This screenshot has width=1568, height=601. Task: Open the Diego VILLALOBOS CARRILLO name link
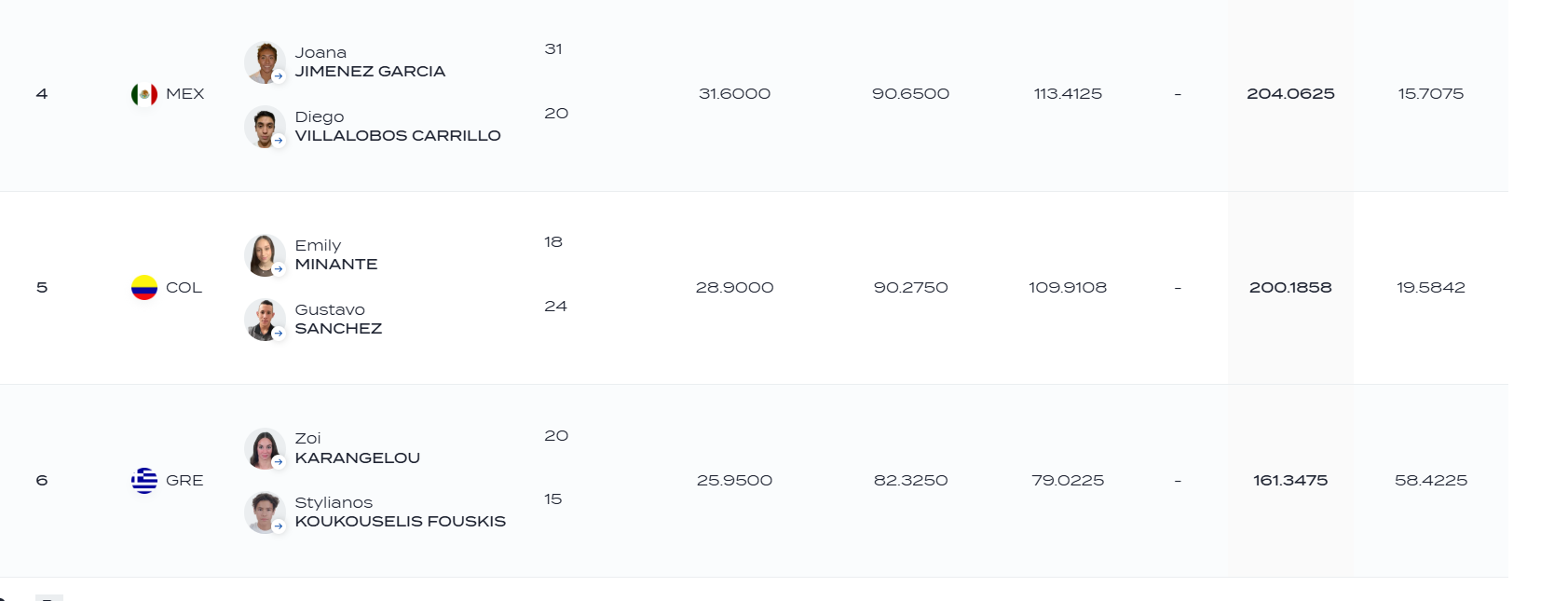(398, 127)
